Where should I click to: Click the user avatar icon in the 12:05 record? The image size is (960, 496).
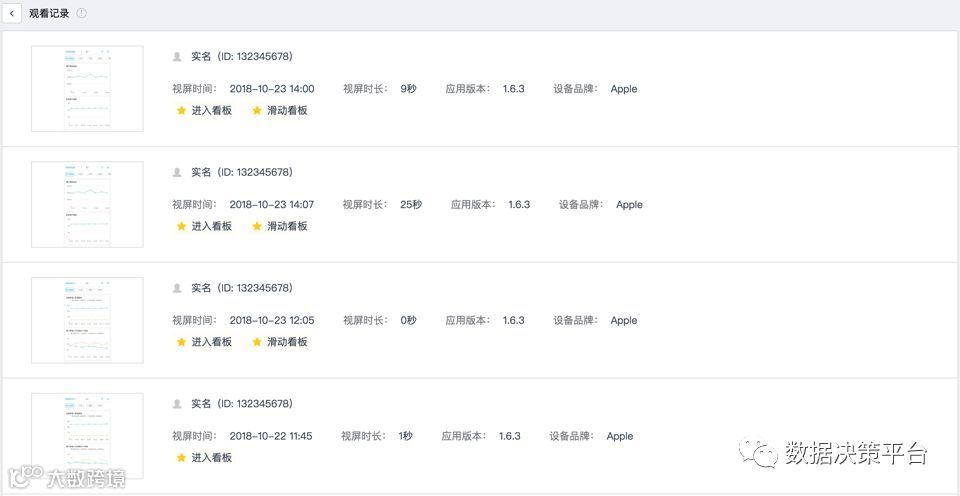pyautogui.click(x=178, y=289)
